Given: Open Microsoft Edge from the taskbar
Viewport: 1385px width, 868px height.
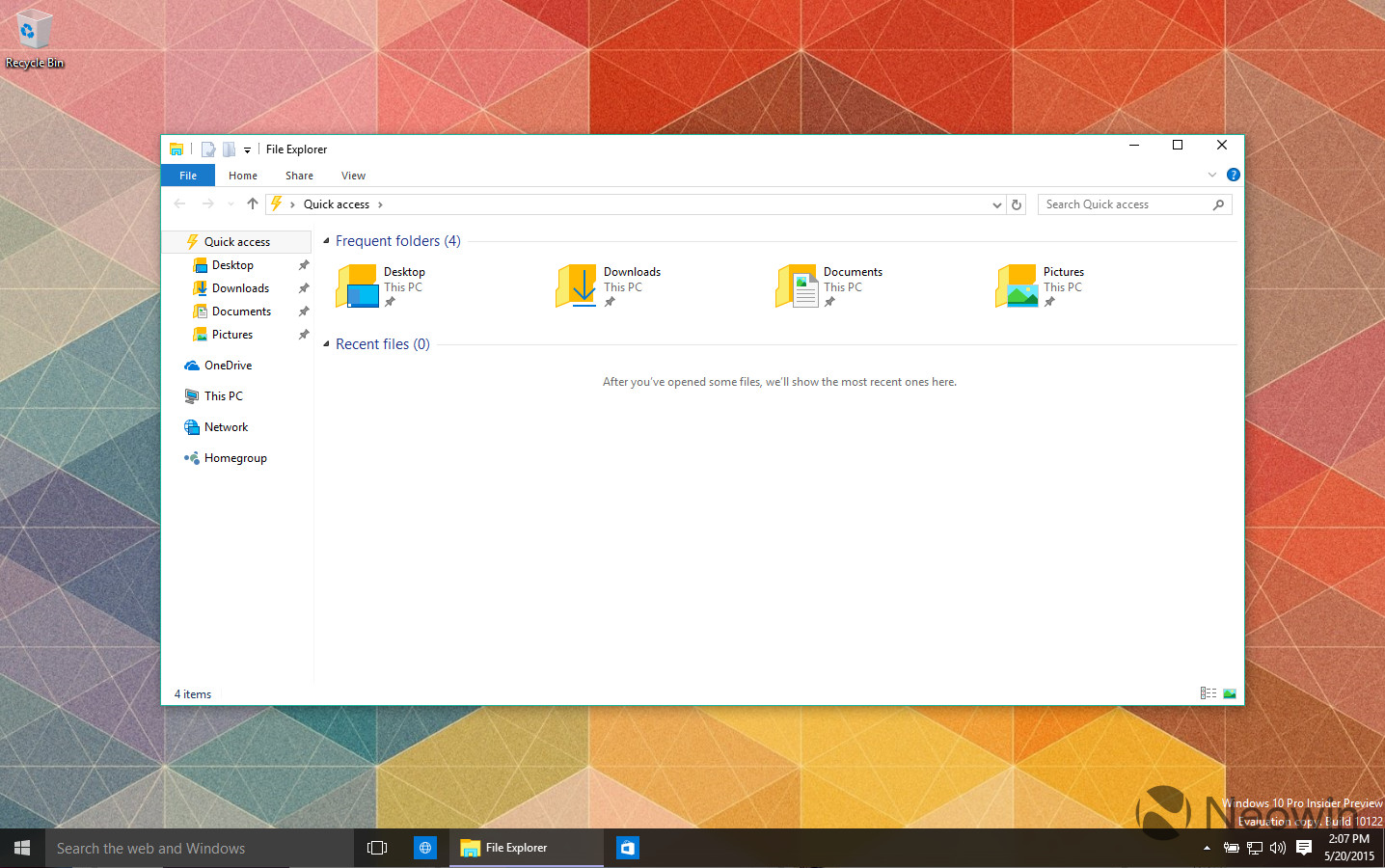Looking at the screenshot, I should (x=424, y=848).
